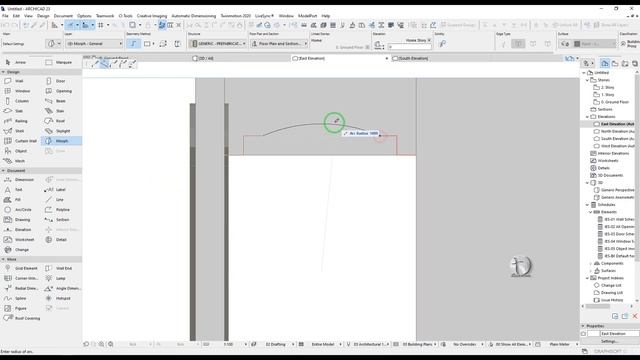
Task: Toggle second Edge Type option
Action: pos(518,44)
